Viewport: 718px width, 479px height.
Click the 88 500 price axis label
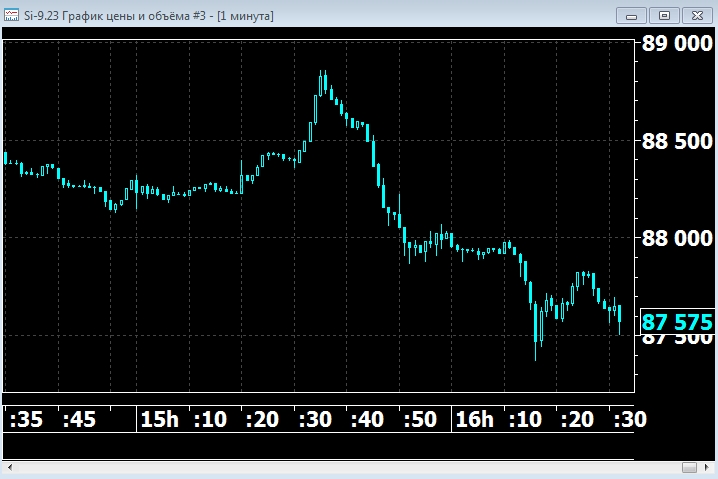tap(676, 141)
